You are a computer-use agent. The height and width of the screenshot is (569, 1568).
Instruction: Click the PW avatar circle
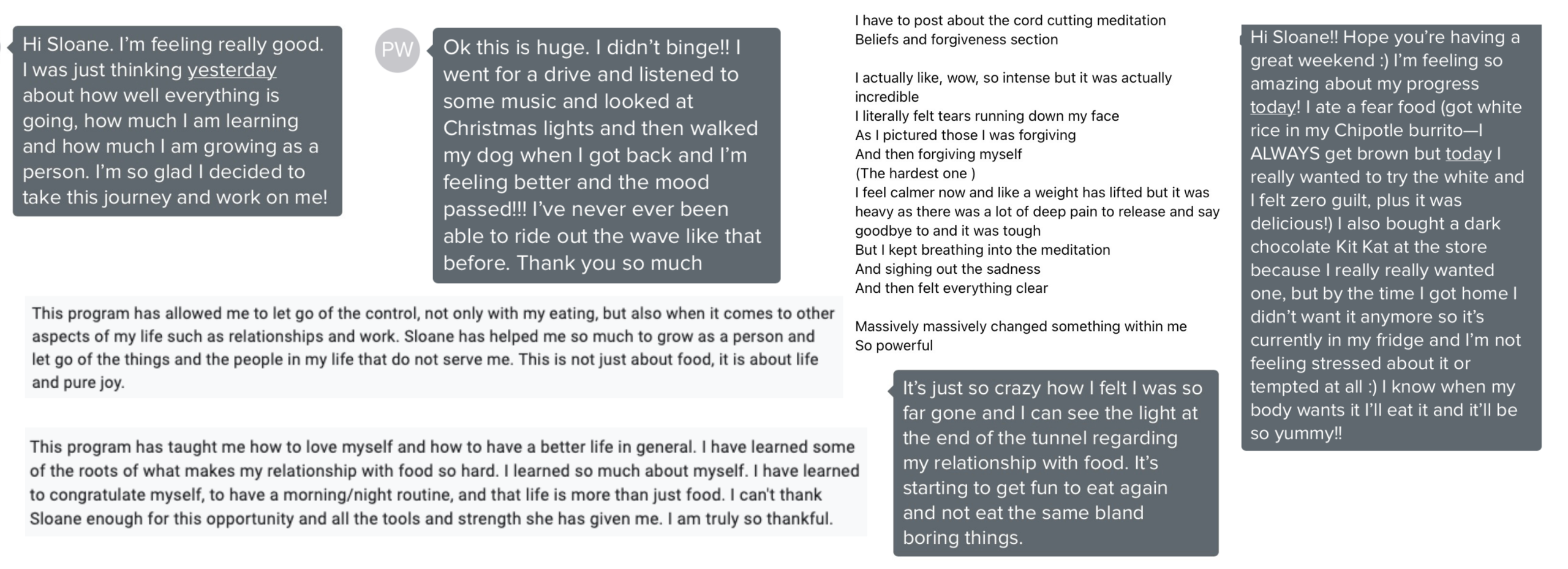click(x=397, y=50)
